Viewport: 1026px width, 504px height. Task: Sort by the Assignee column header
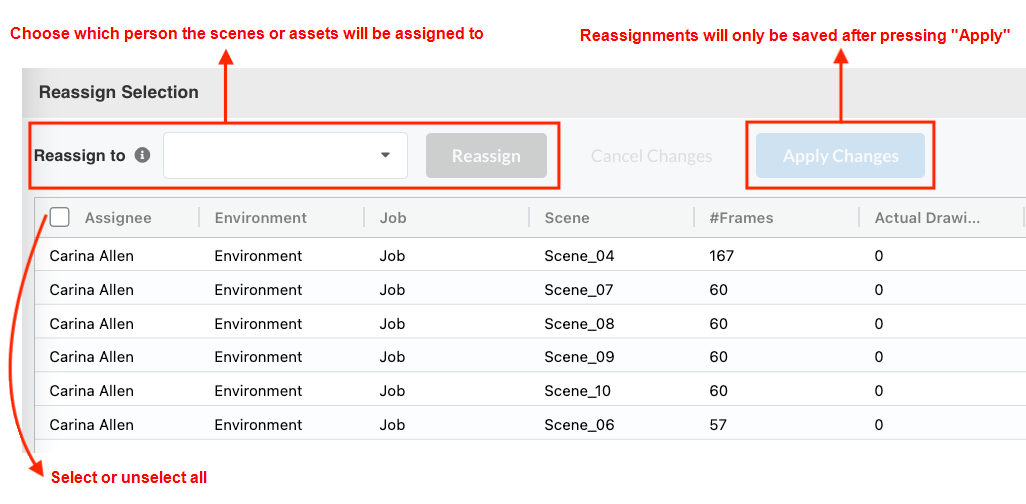[x=118, y=218]
